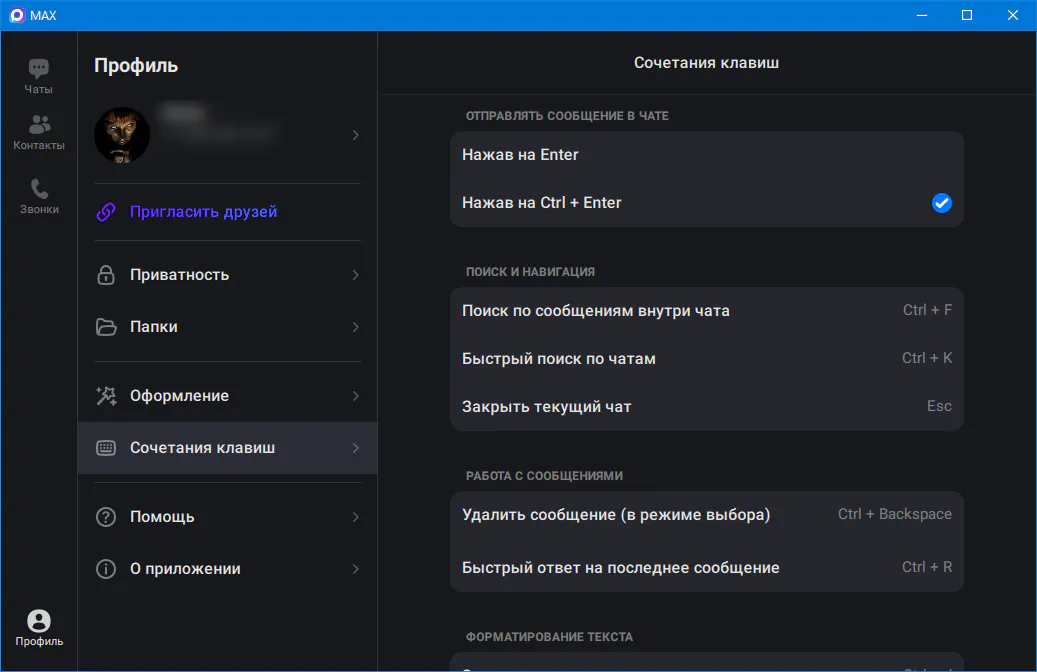Expand the user profile card chevron
The width and height of the screenshot is (1037, 672).
coord(356,135)
